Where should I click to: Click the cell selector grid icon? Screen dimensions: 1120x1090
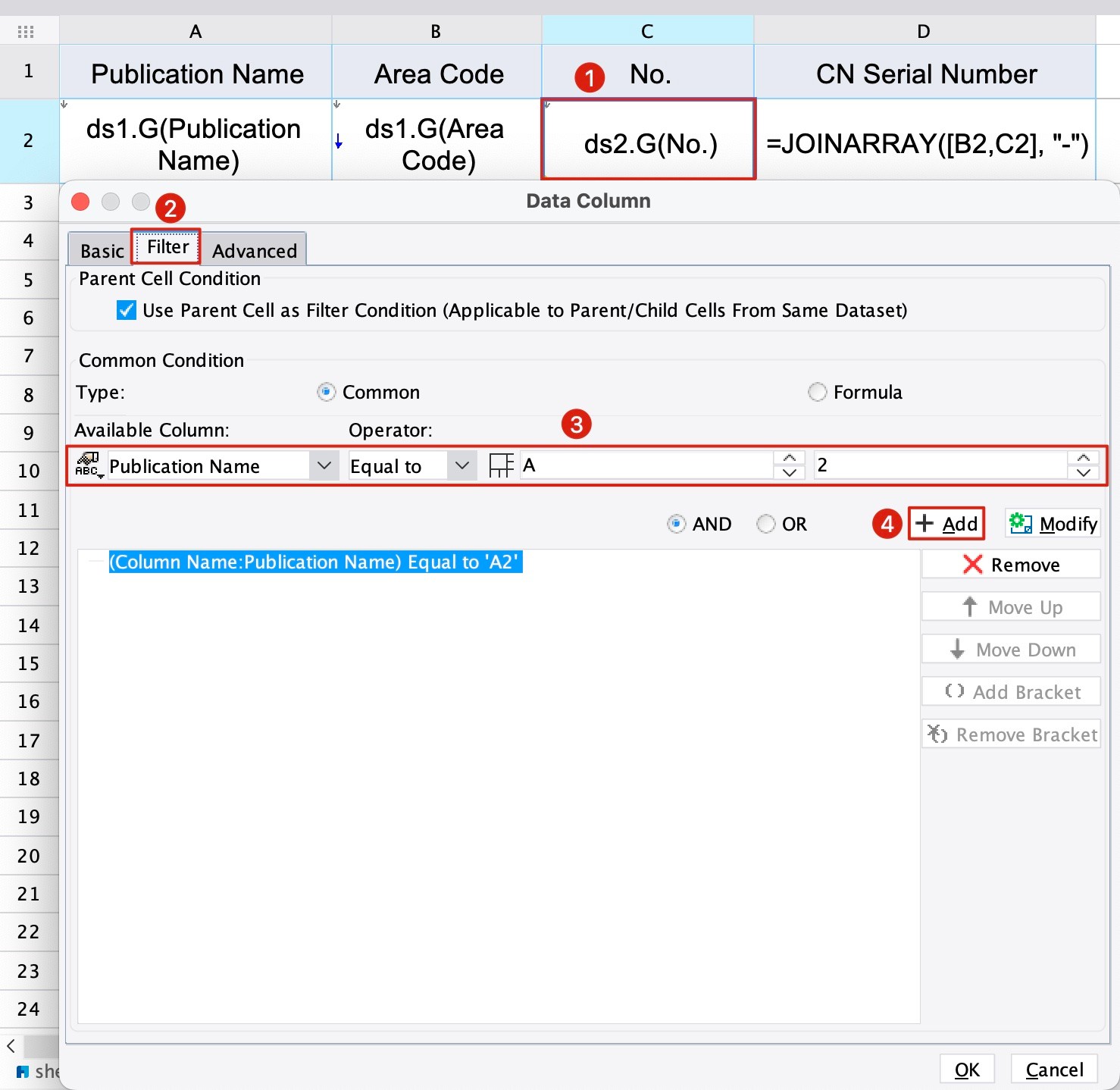(501, 465)
